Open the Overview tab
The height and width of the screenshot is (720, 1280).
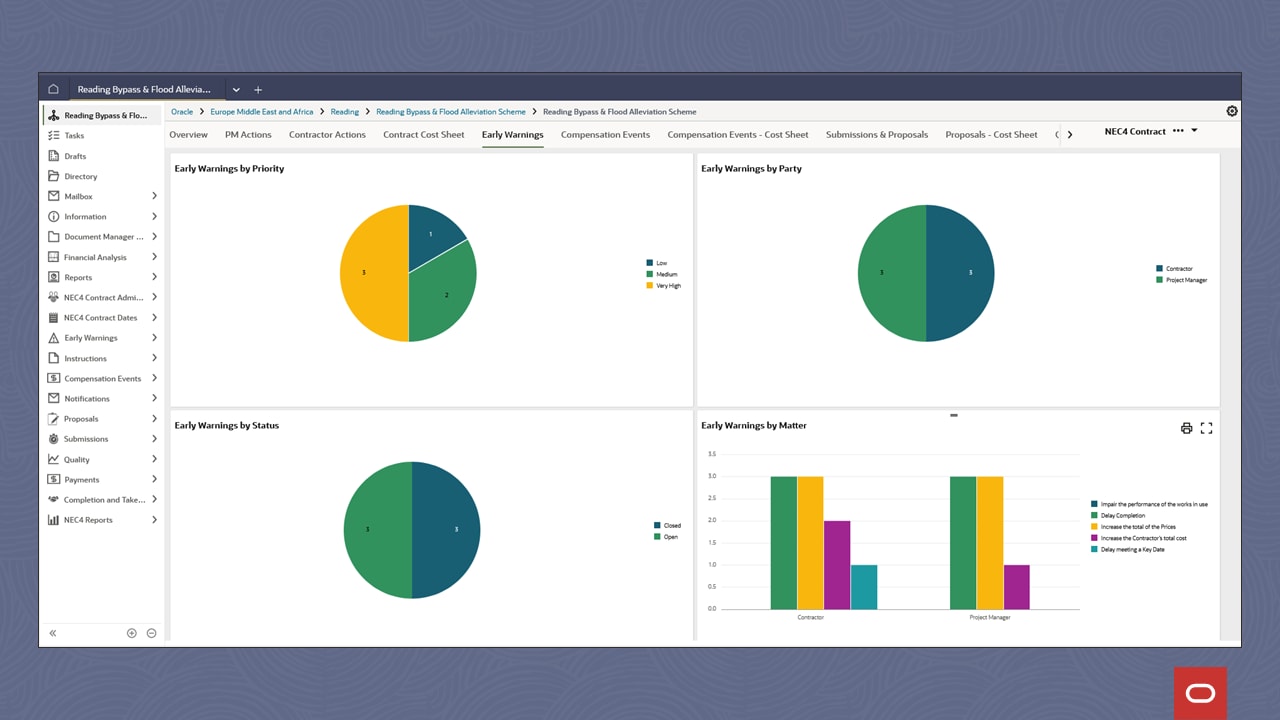(x=189, y=134)
